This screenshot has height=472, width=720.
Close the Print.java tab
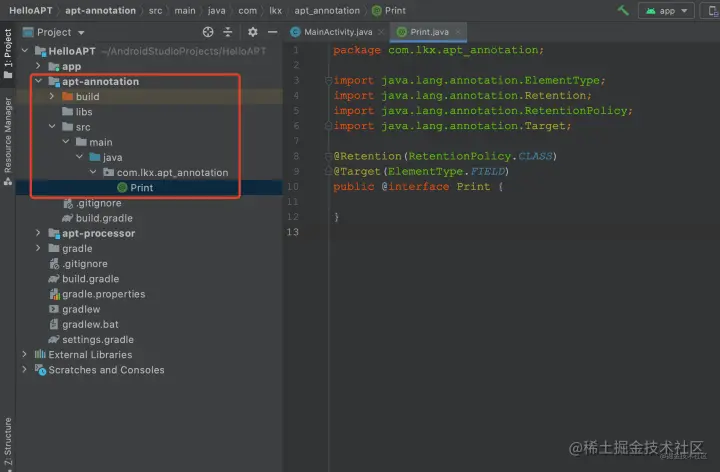pyautogui.click(x=458, y=32)
